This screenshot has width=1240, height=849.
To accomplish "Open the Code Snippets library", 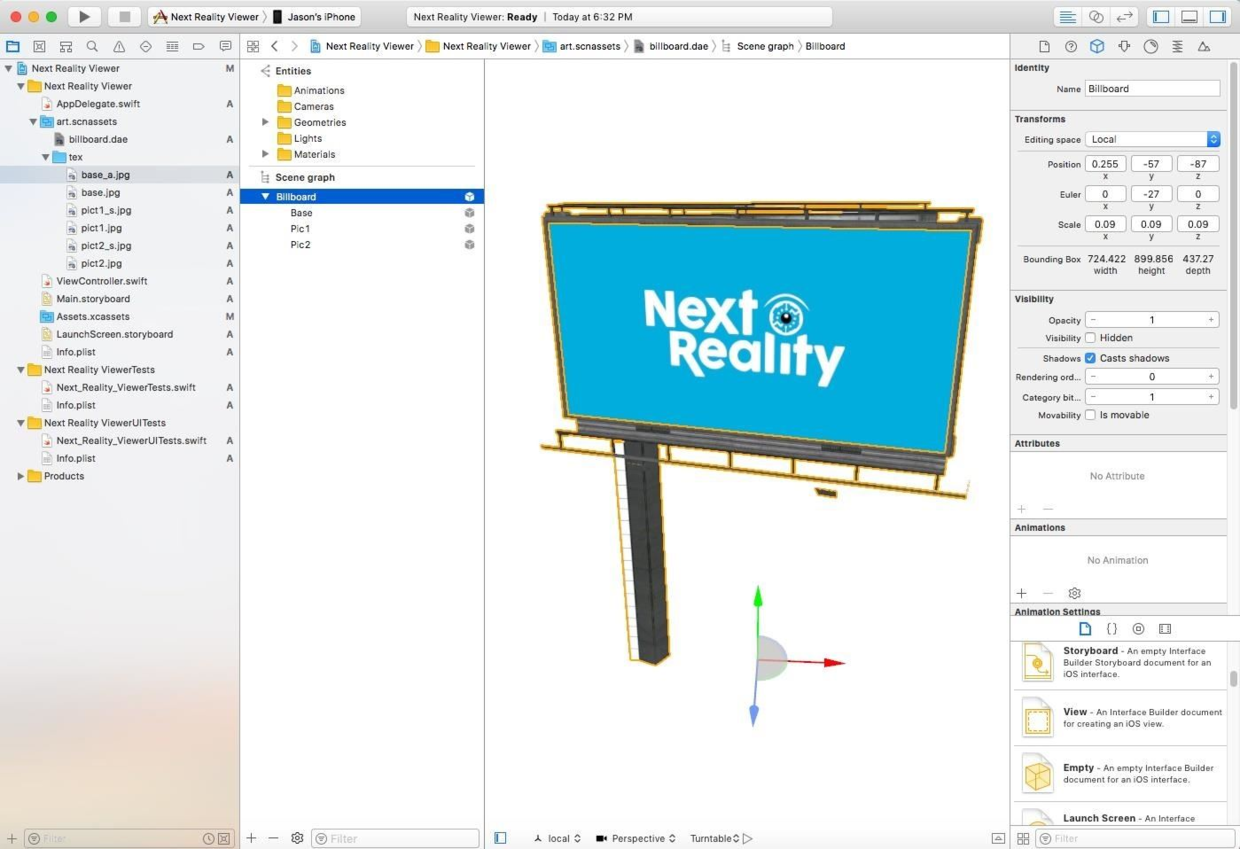I will tap(1112, 628).
